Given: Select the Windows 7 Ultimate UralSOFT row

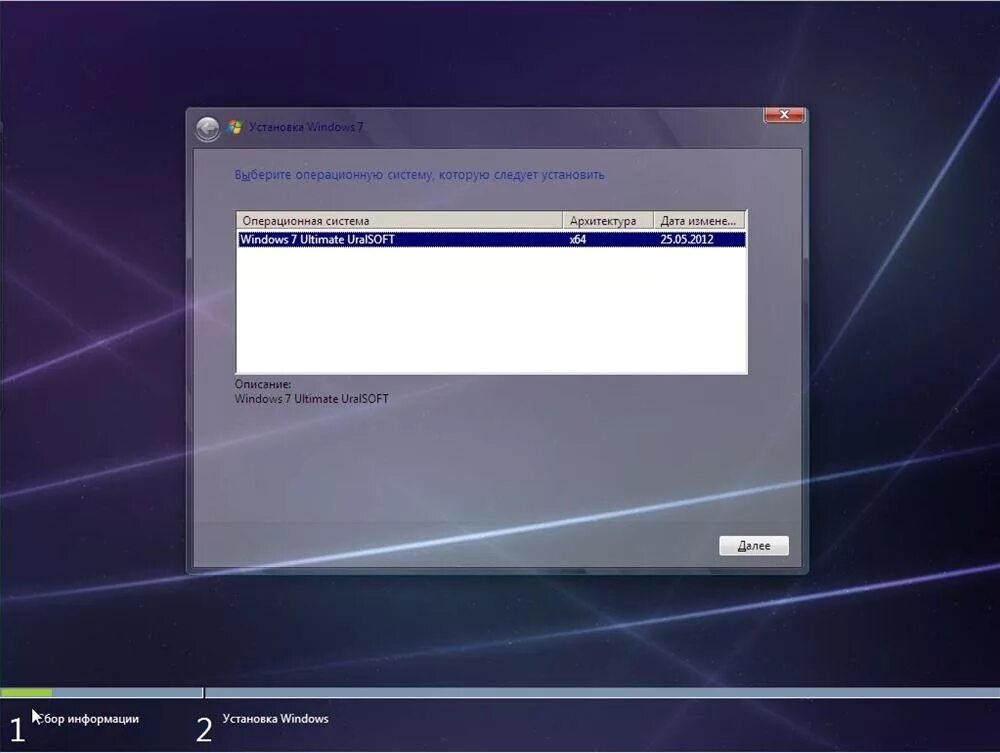Looking at the screenshot, I should tap(491, 239).
